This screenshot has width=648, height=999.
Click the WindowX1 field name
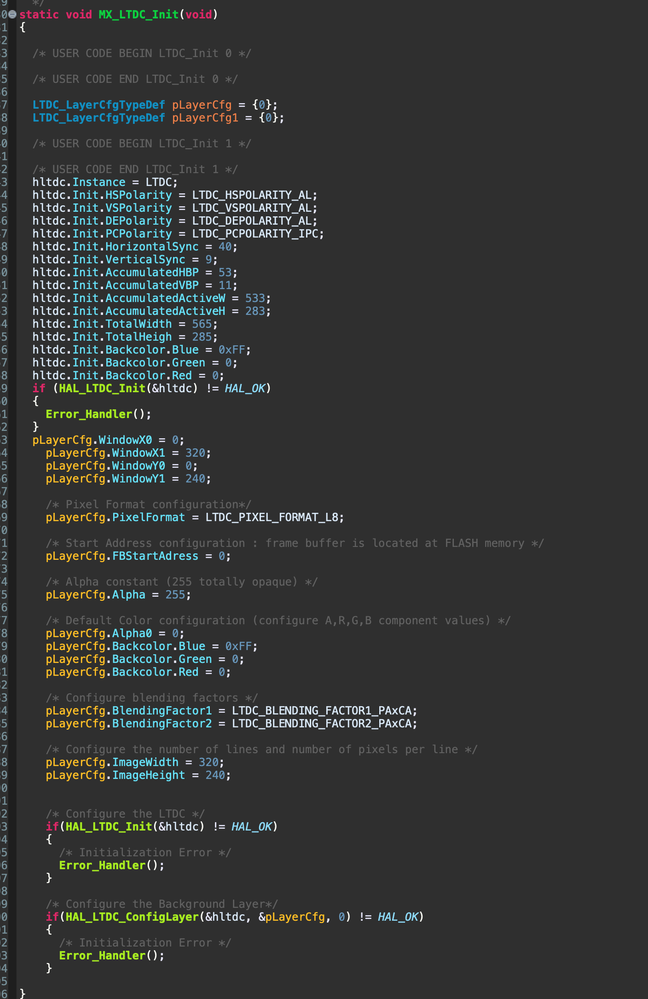pos(138,453)
